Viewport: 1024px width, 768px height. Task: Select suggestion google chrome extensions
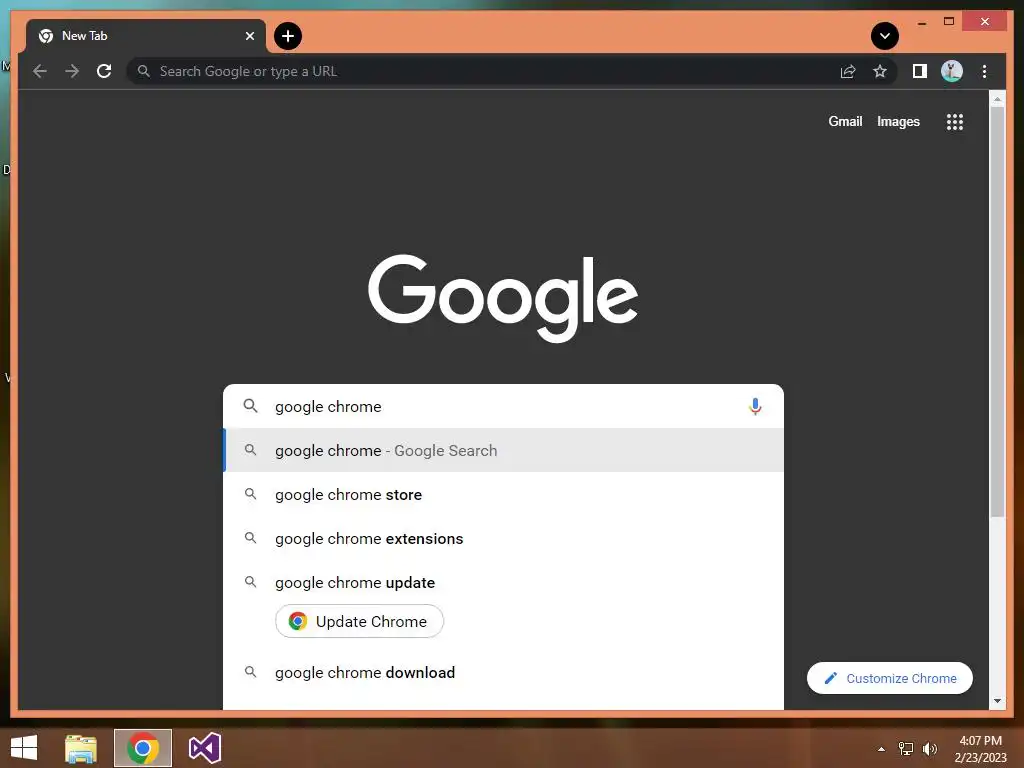[503, 538]
